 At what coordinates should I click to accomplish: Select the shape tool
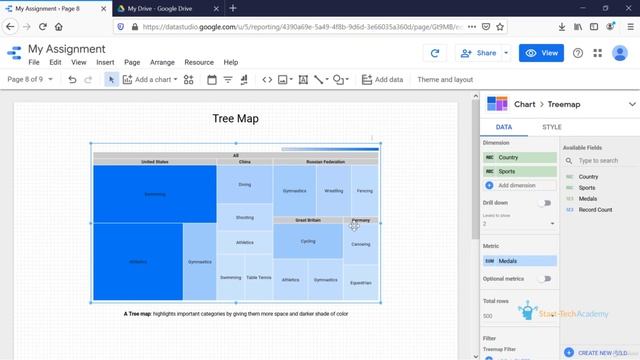pyautogui.click(x=338, y=80)
